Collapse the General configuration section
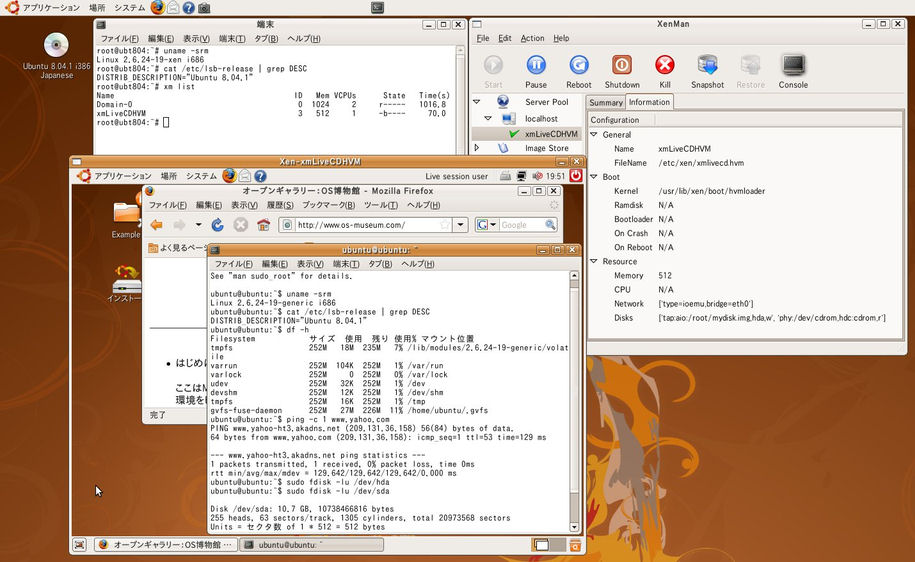The width and height of the screenshot is (915, 562). coord(594,134)
